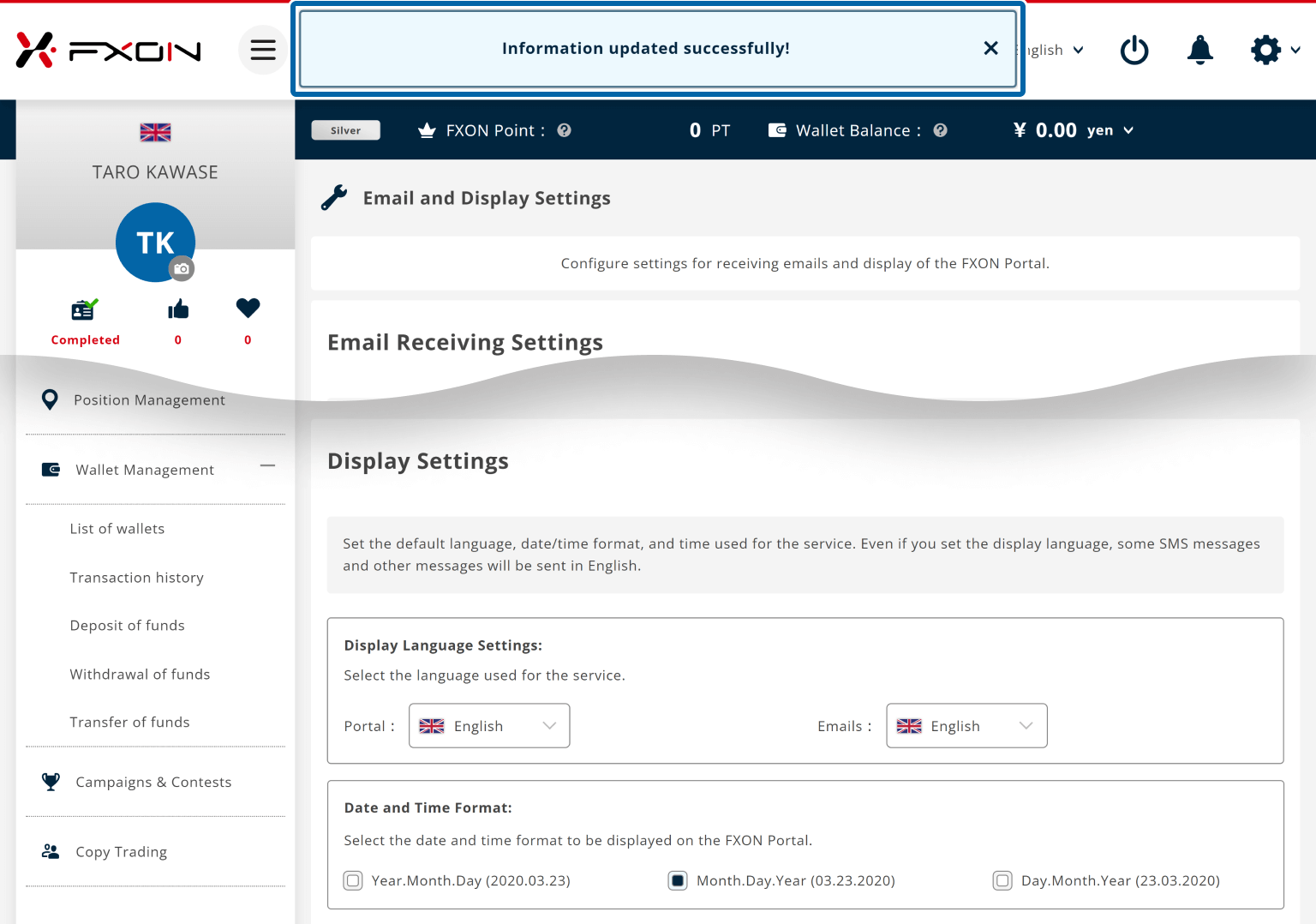The width and height of the screenshot is (1316, 924).
Task: Collapse the Wallet Management section
Action: 267,465
